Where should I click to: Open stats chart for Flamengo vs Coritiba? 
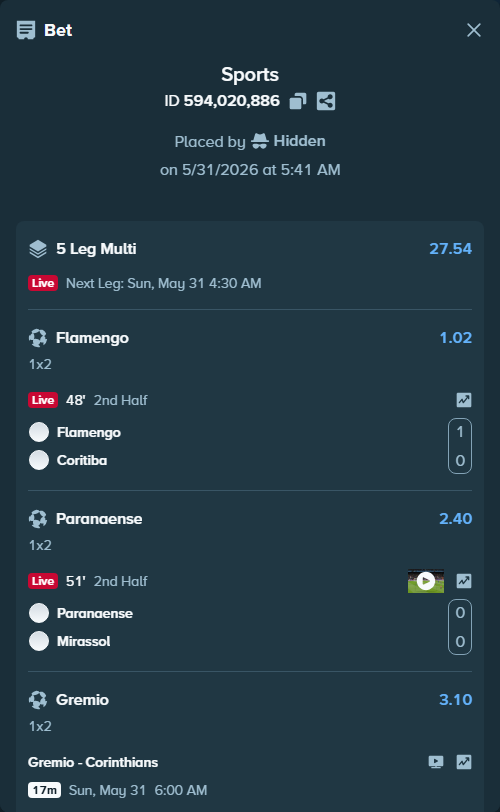[x=464, y=400]
